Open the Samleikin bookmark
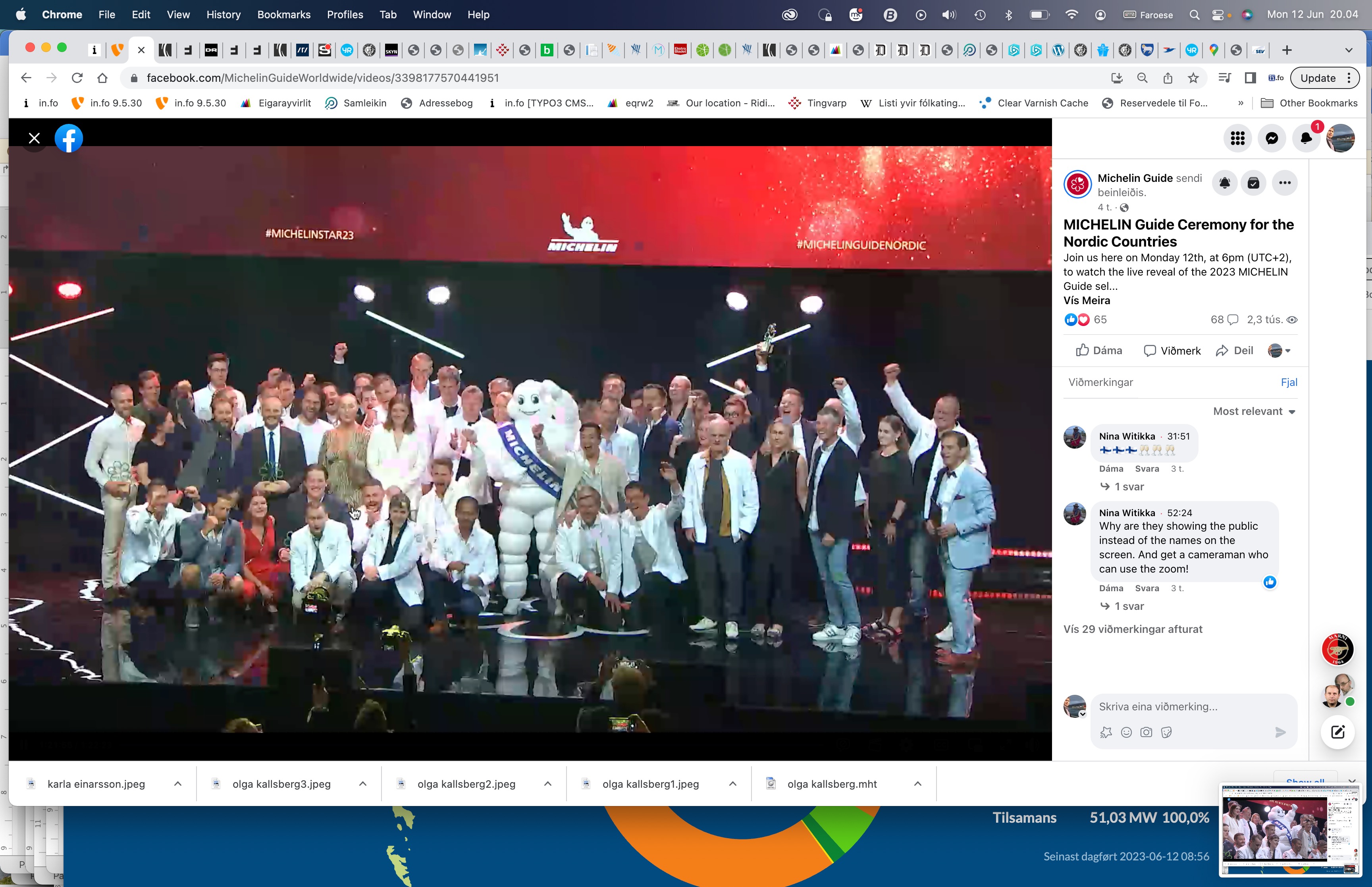This screenshot has width=1372, height=887. [x=355, y=103]
